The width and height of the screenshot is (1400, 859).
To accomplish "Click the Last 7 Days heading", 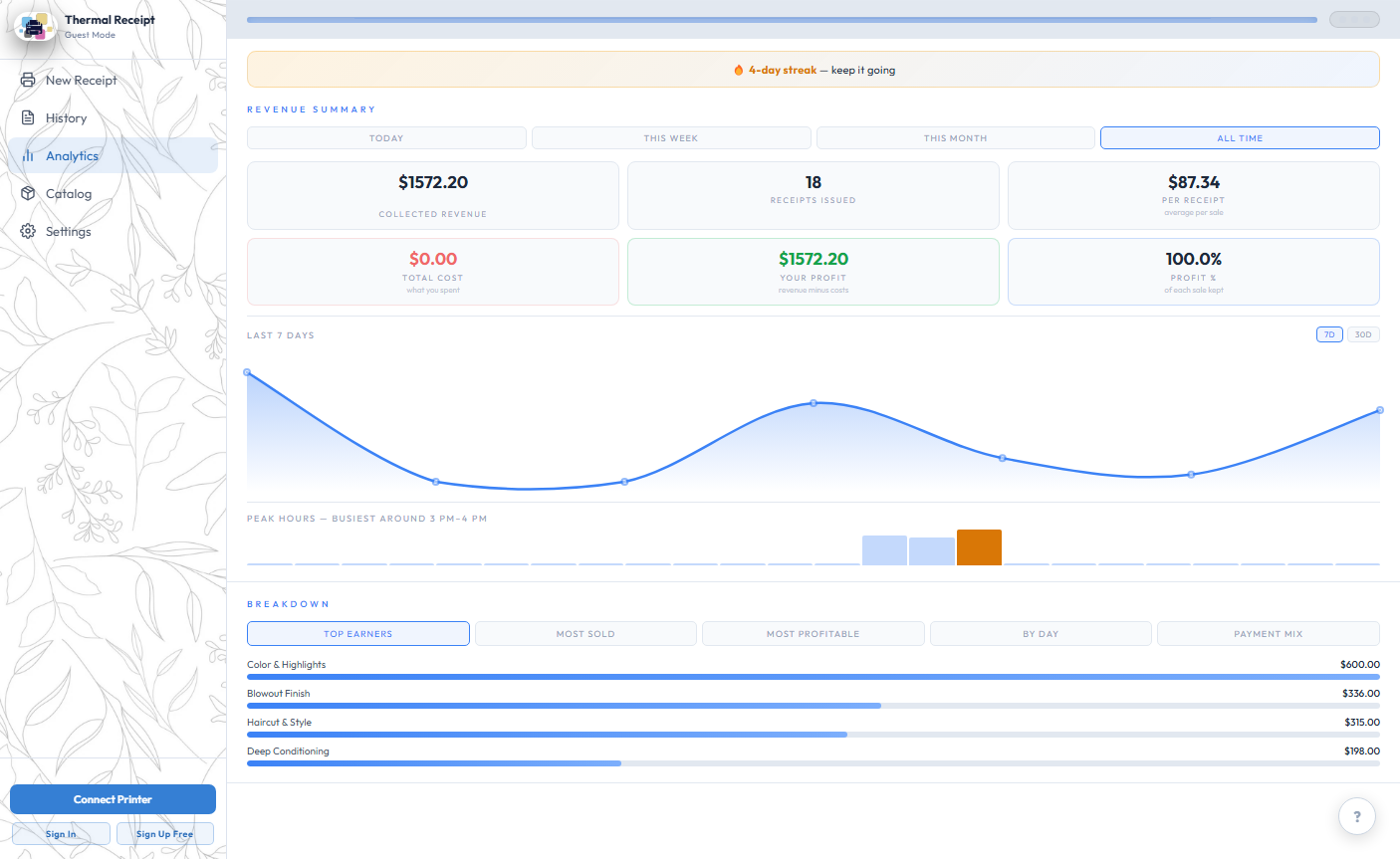I will (x=281, y=335).
